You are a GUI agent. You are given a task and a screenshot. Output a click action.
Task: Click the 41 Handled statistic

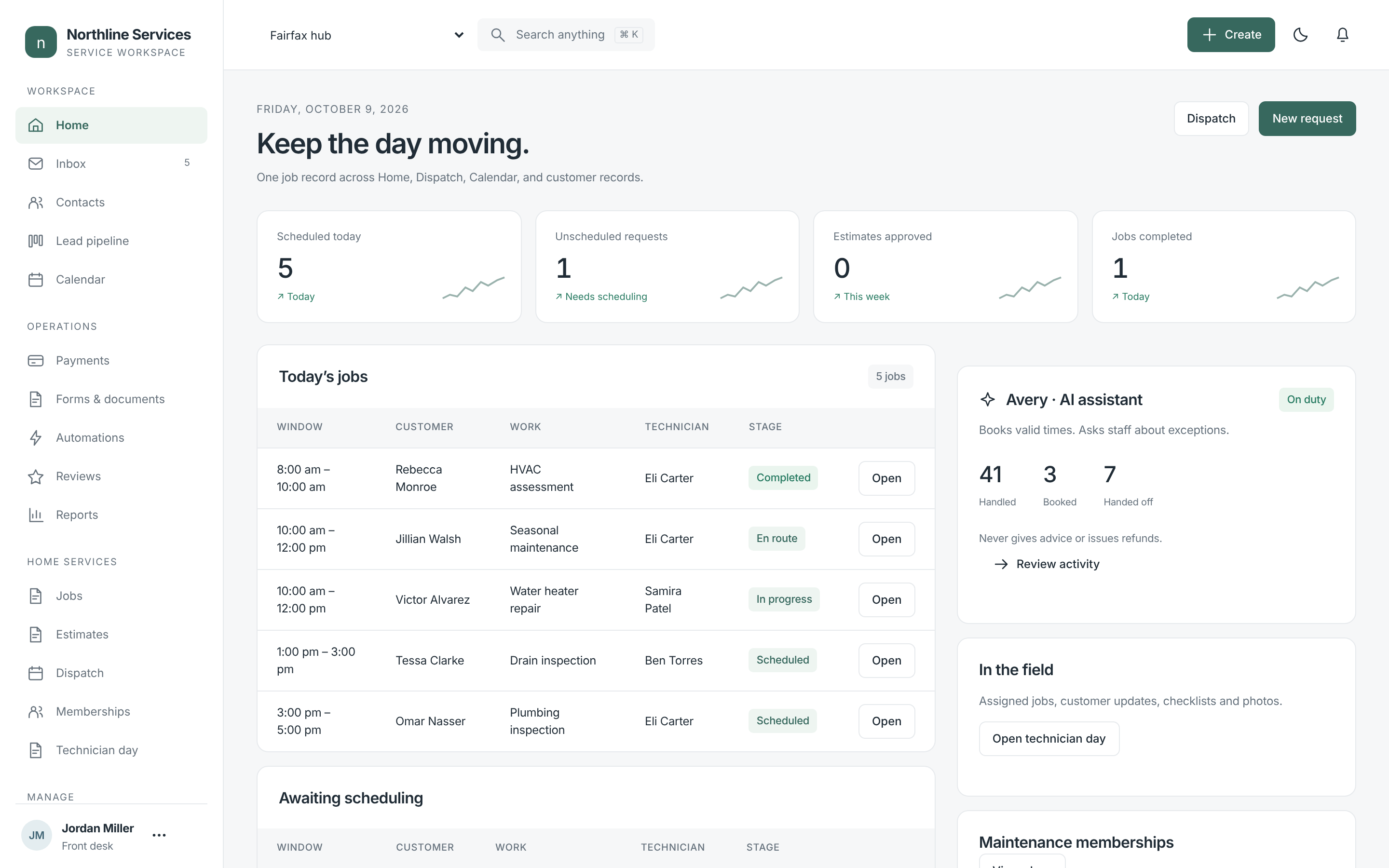point(997,486)
